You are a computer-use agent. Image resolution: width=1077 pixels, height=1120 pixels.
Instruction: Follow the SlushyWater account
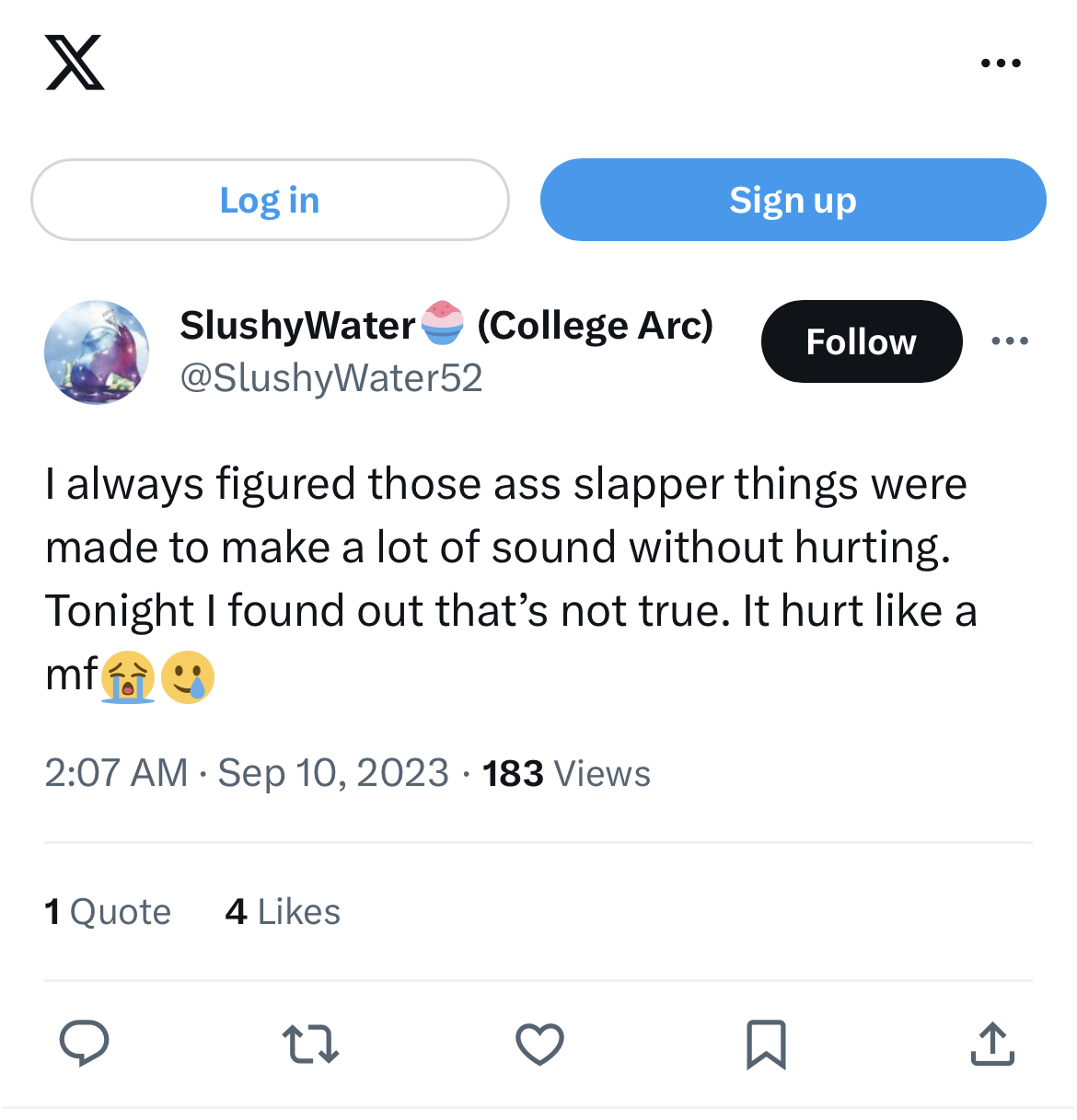point(862,341)
